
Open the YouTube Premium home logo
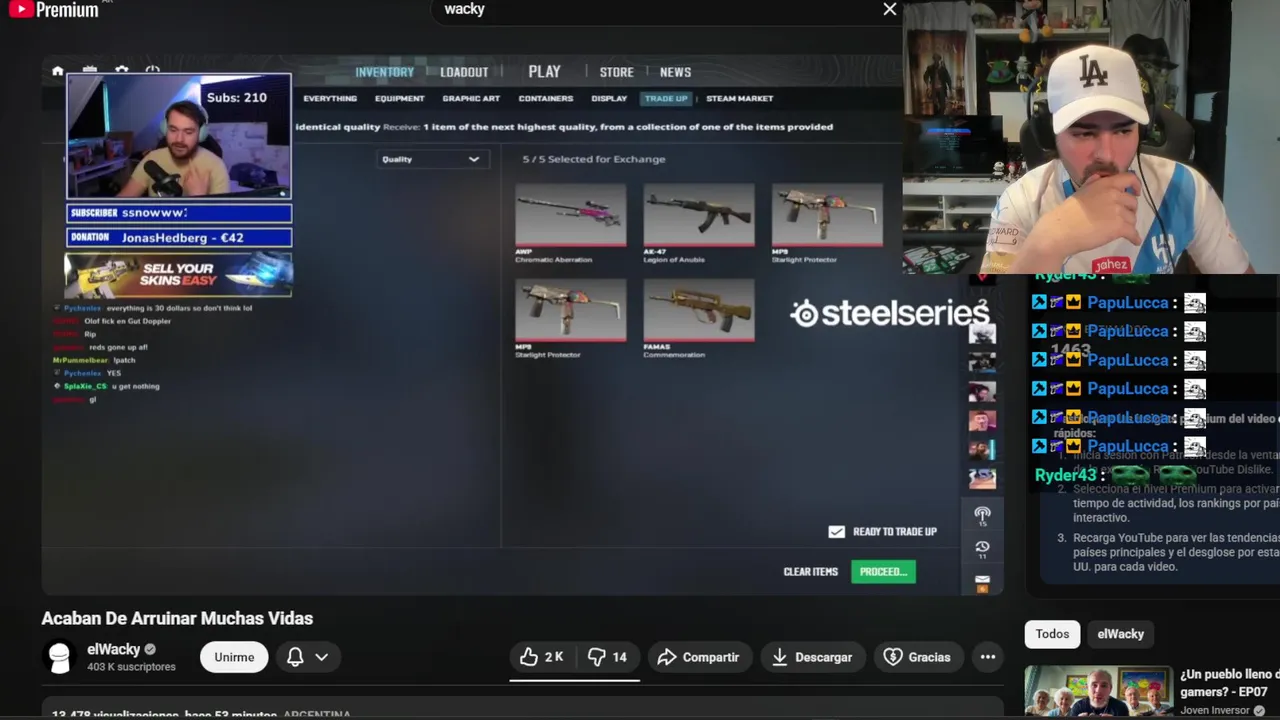[x=54, y=10]
